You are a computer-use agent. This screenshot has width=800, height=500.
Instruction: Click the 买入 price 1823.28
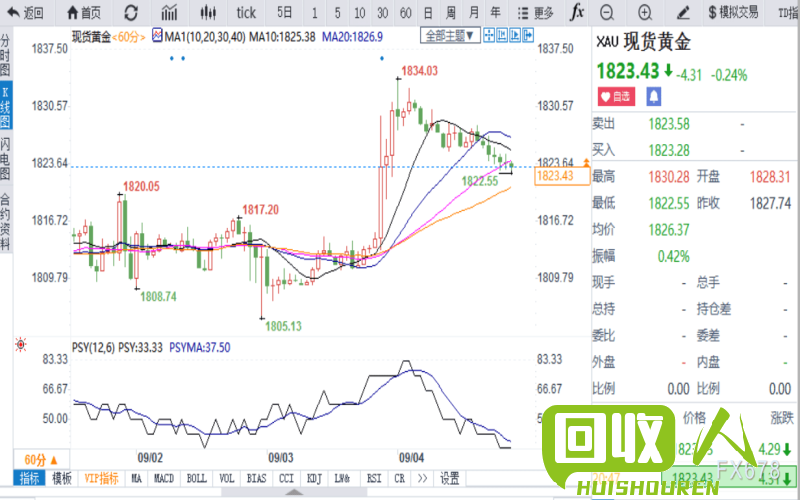(x=668, y=151)
